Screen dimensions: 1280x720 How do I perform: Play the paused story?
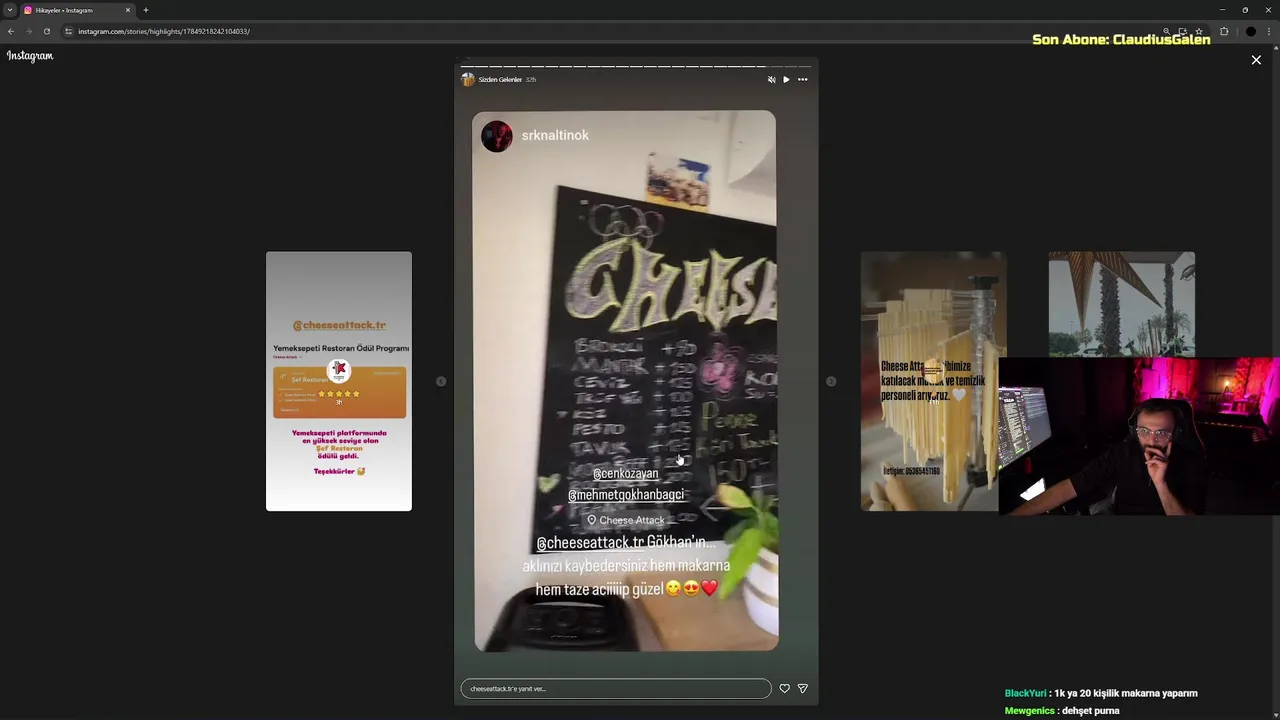point(786,79)
